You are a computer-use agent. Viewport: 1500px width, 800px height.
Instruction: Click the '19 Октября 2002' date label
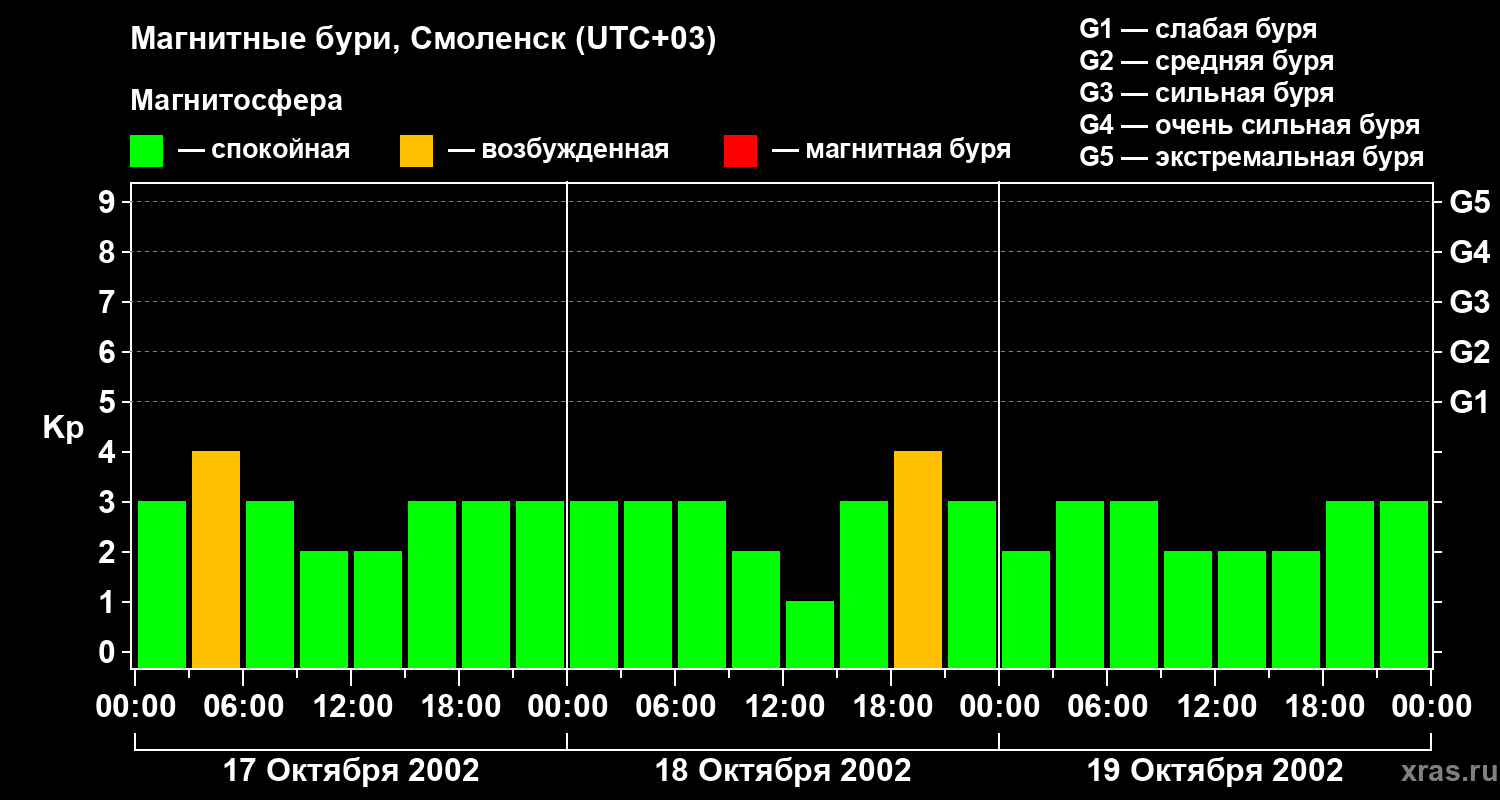[1215, 771]
